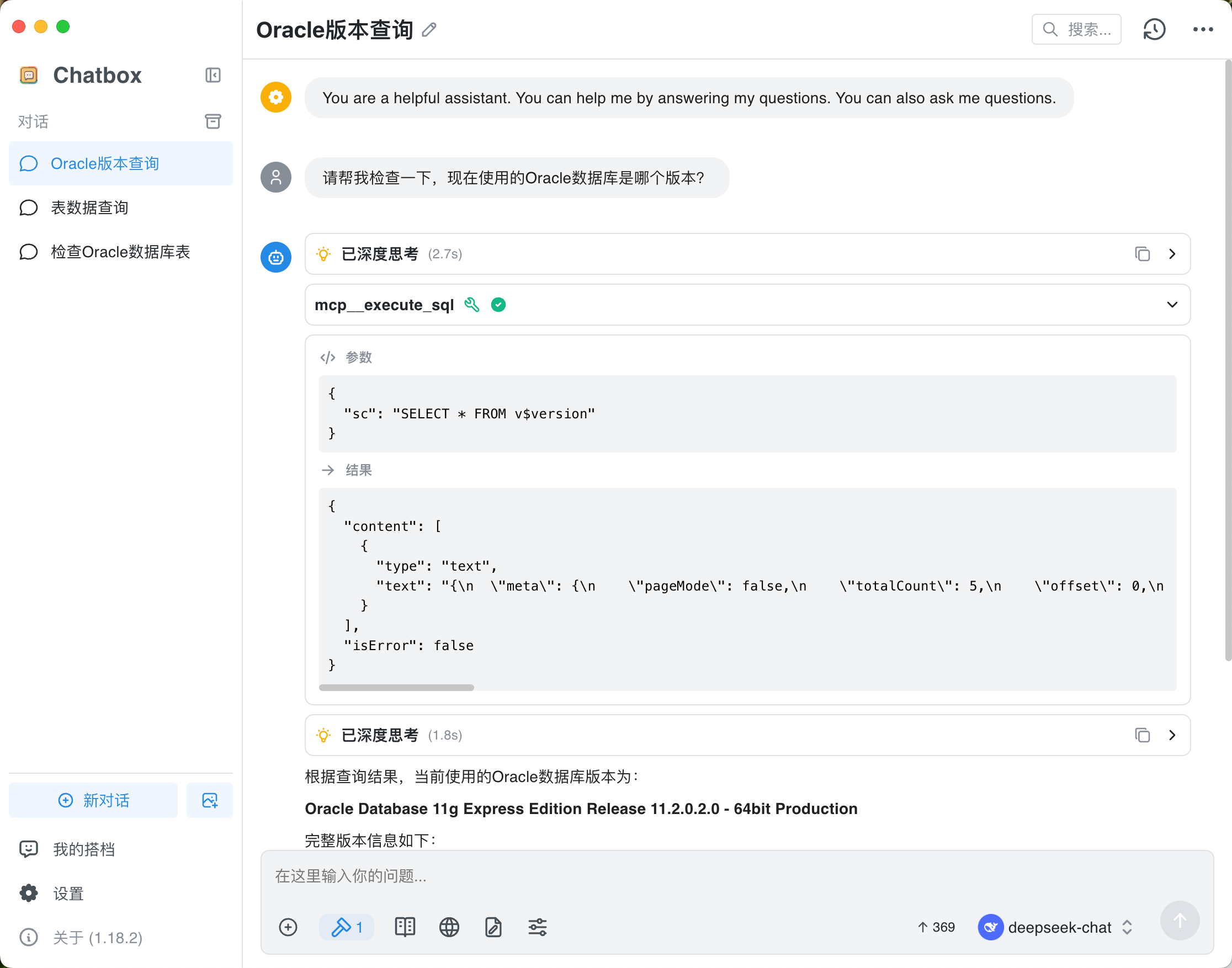Open the Oracle版本查询 conversation

[x=121, y=163]
